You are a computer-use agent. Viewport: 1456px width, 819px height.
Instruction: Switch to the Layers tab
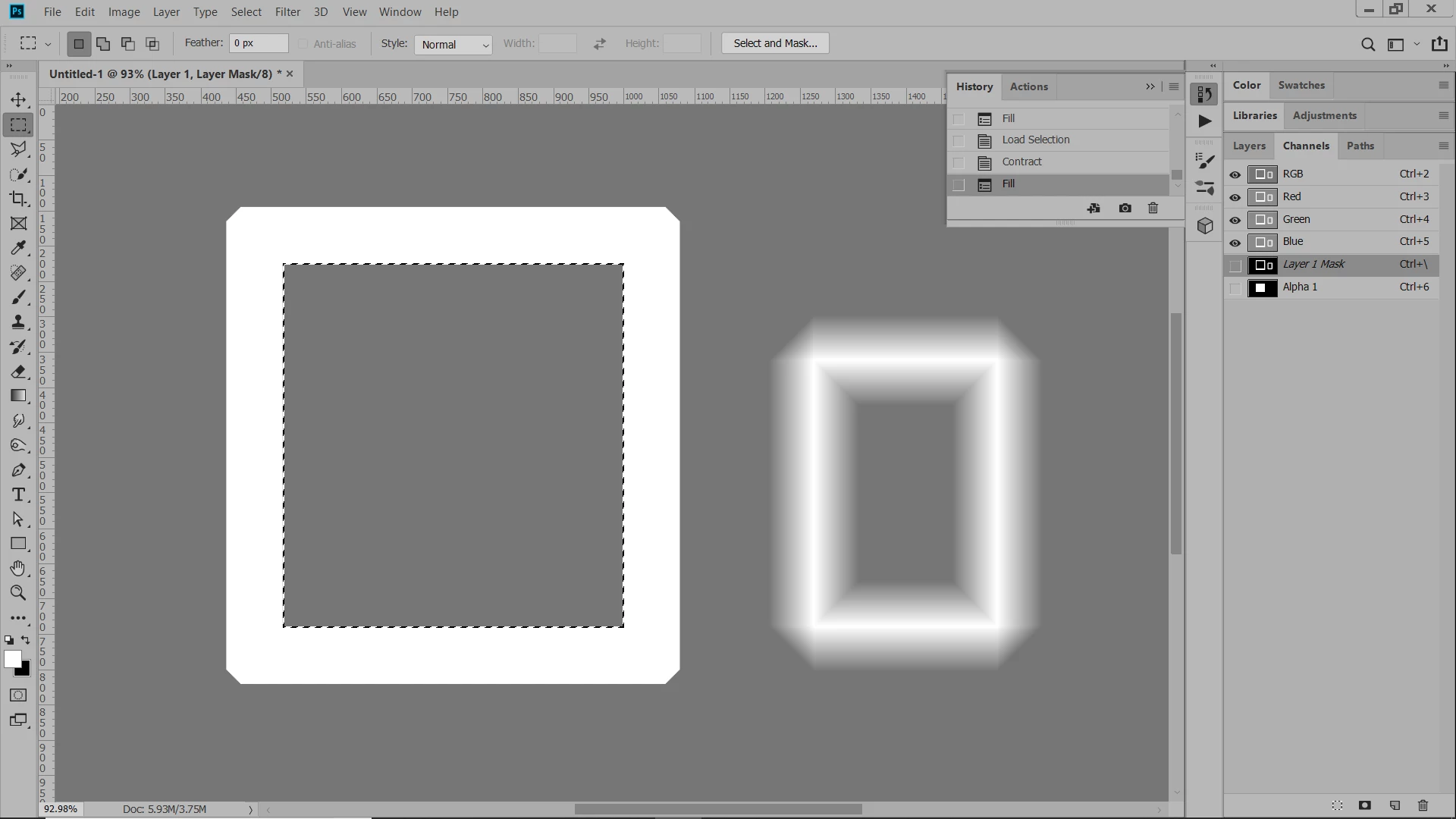coord(1248,146)
